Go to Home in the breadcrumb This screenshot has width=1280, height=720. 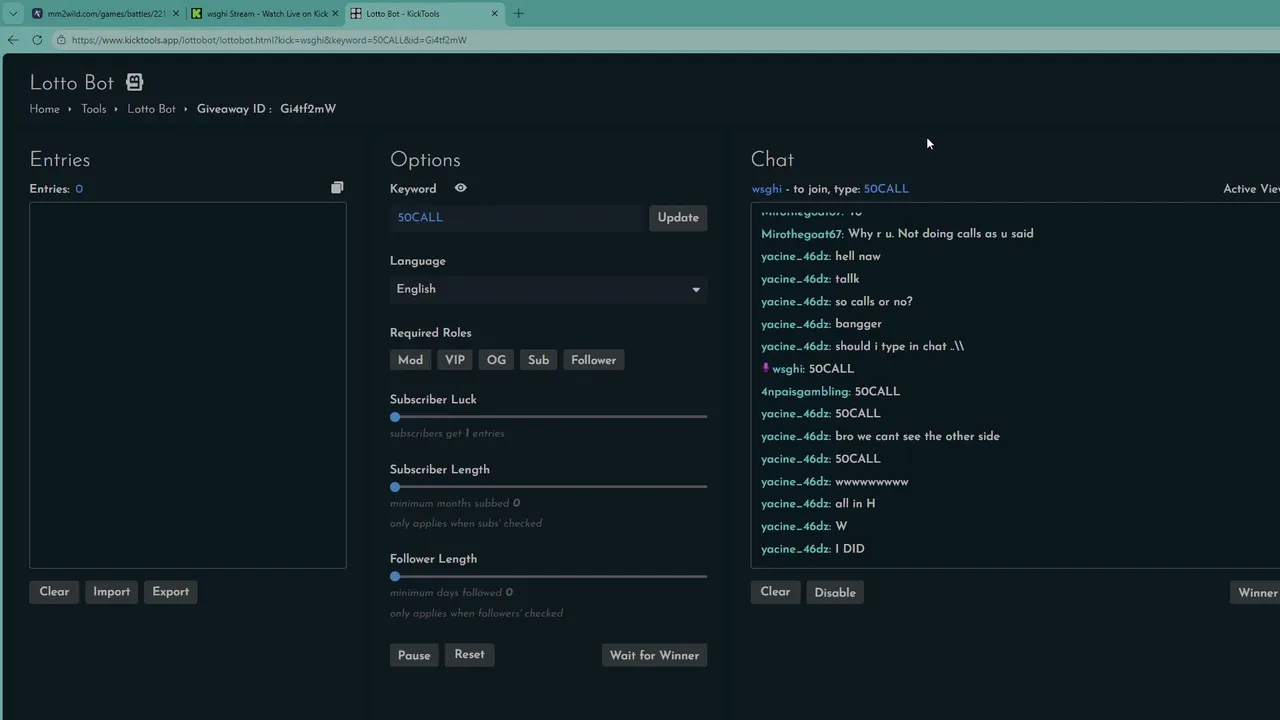tap(44, 109)
